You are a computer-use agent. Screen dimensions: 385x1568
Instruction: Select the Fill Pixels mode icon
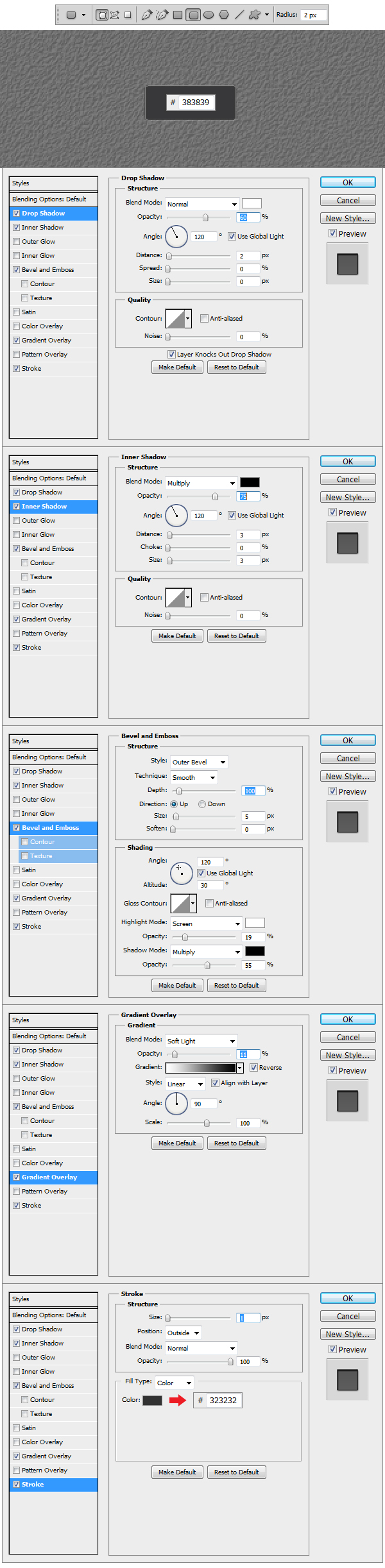pyautogui.click(x=128, y=15)
